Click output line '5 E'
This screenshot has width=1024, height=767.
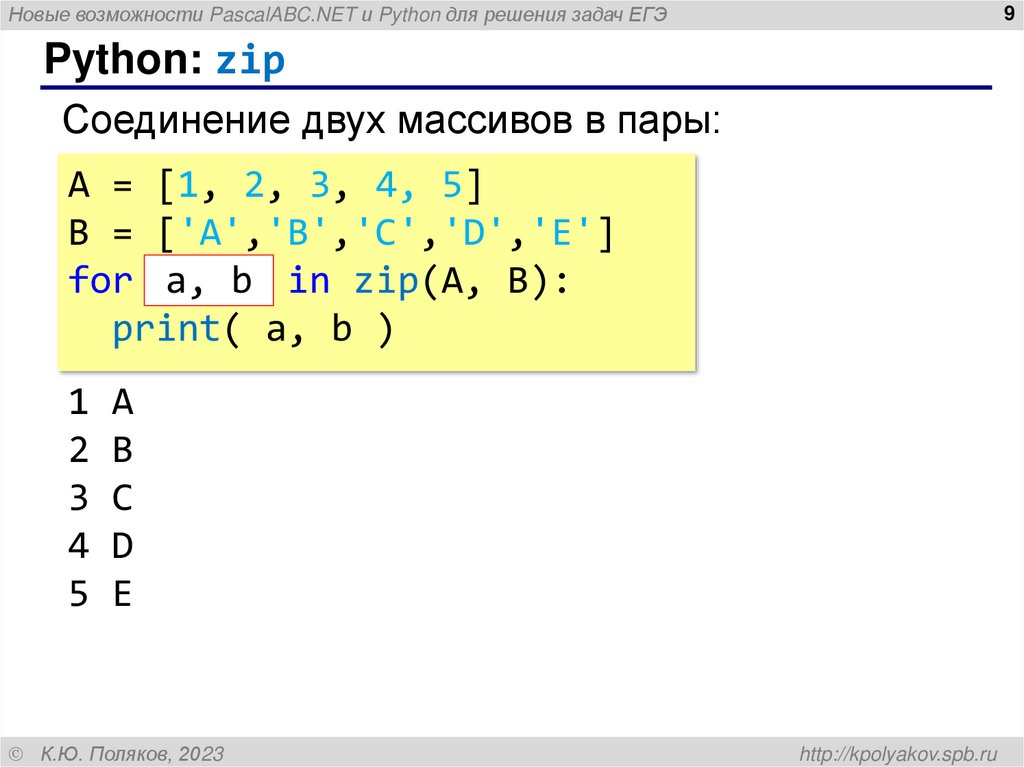100,594
